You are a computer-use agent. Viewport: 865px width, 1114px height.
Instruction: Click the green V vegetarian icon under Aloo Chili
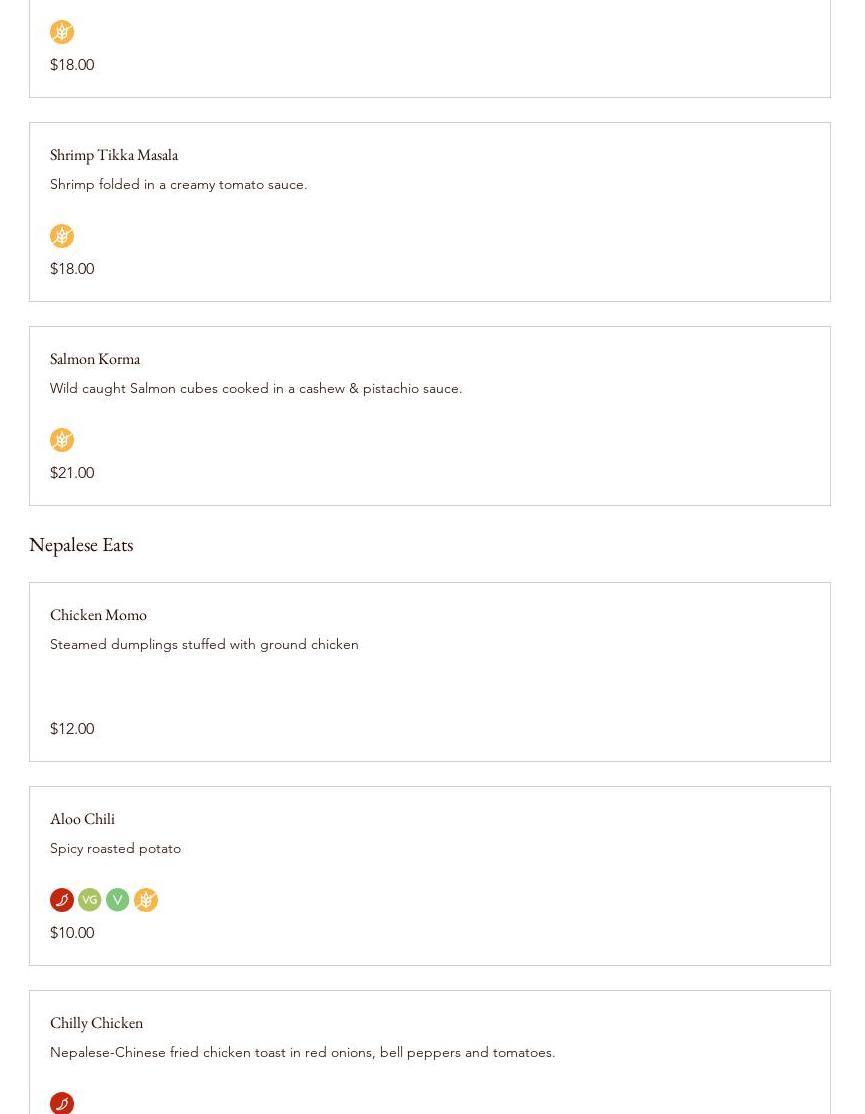pyautogui.click(x=118, y=899)
